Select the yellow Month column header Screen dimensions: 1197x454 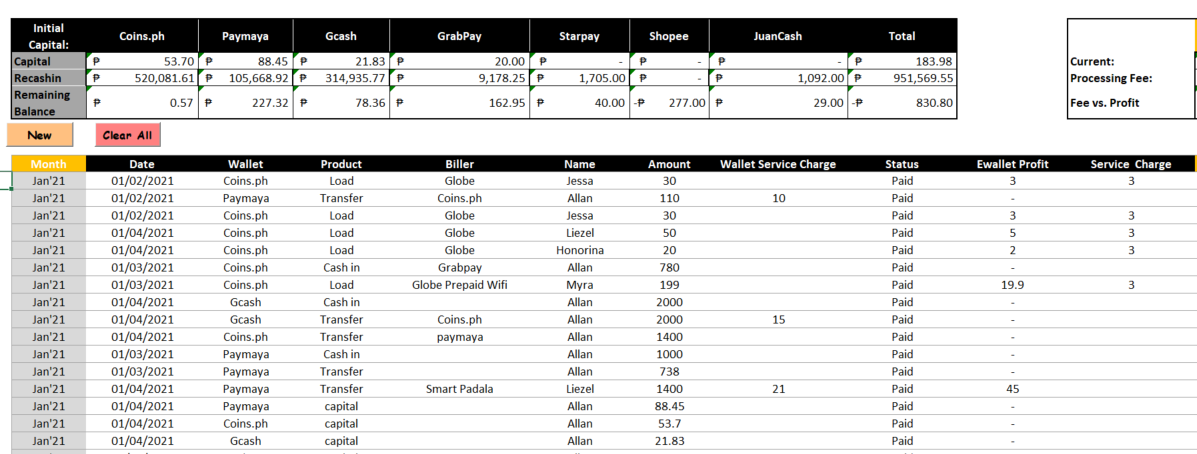(x=48, y=164)
